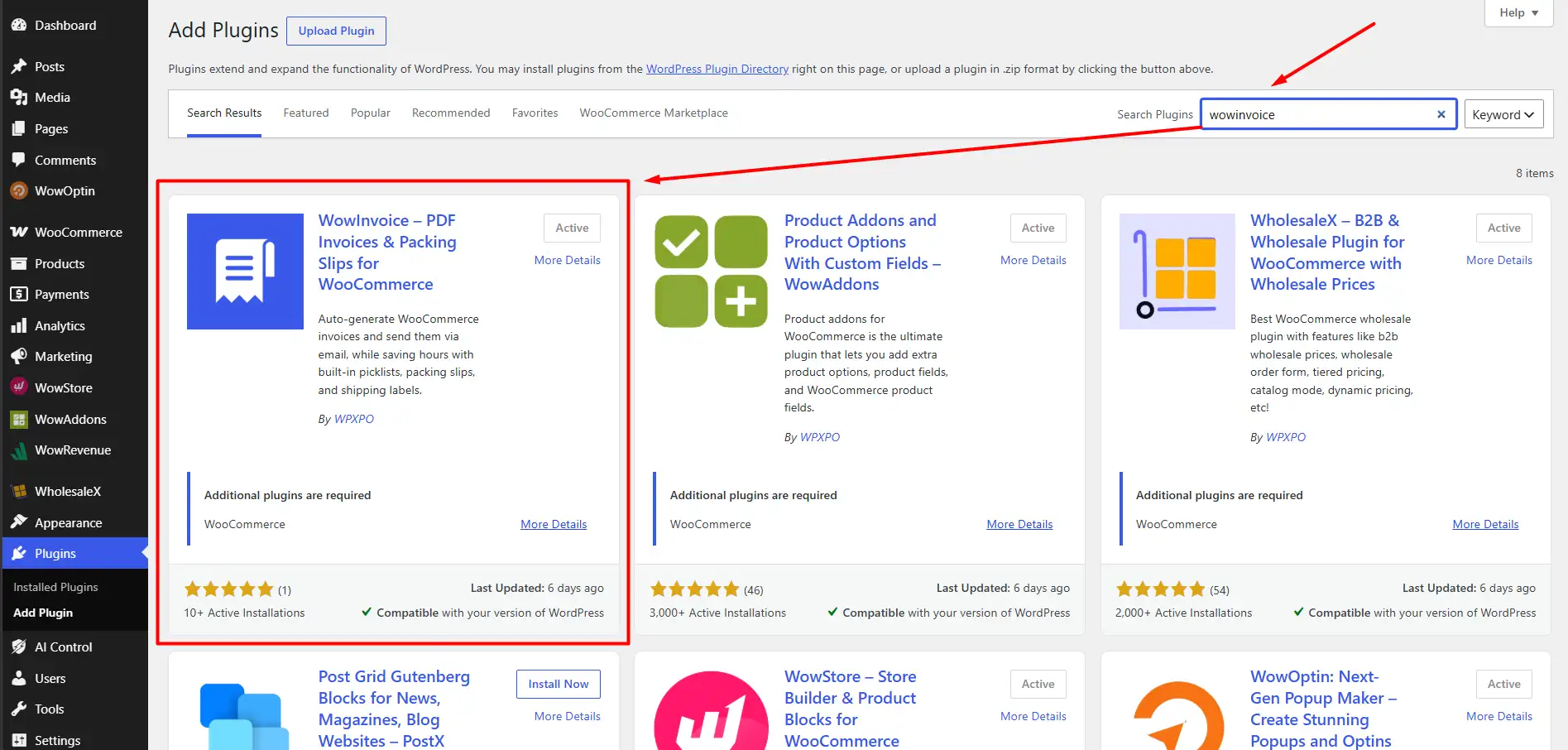1568x750 pixels.
Task: Open the WholesaleX plugin title link
Action: coord(1327,252)
